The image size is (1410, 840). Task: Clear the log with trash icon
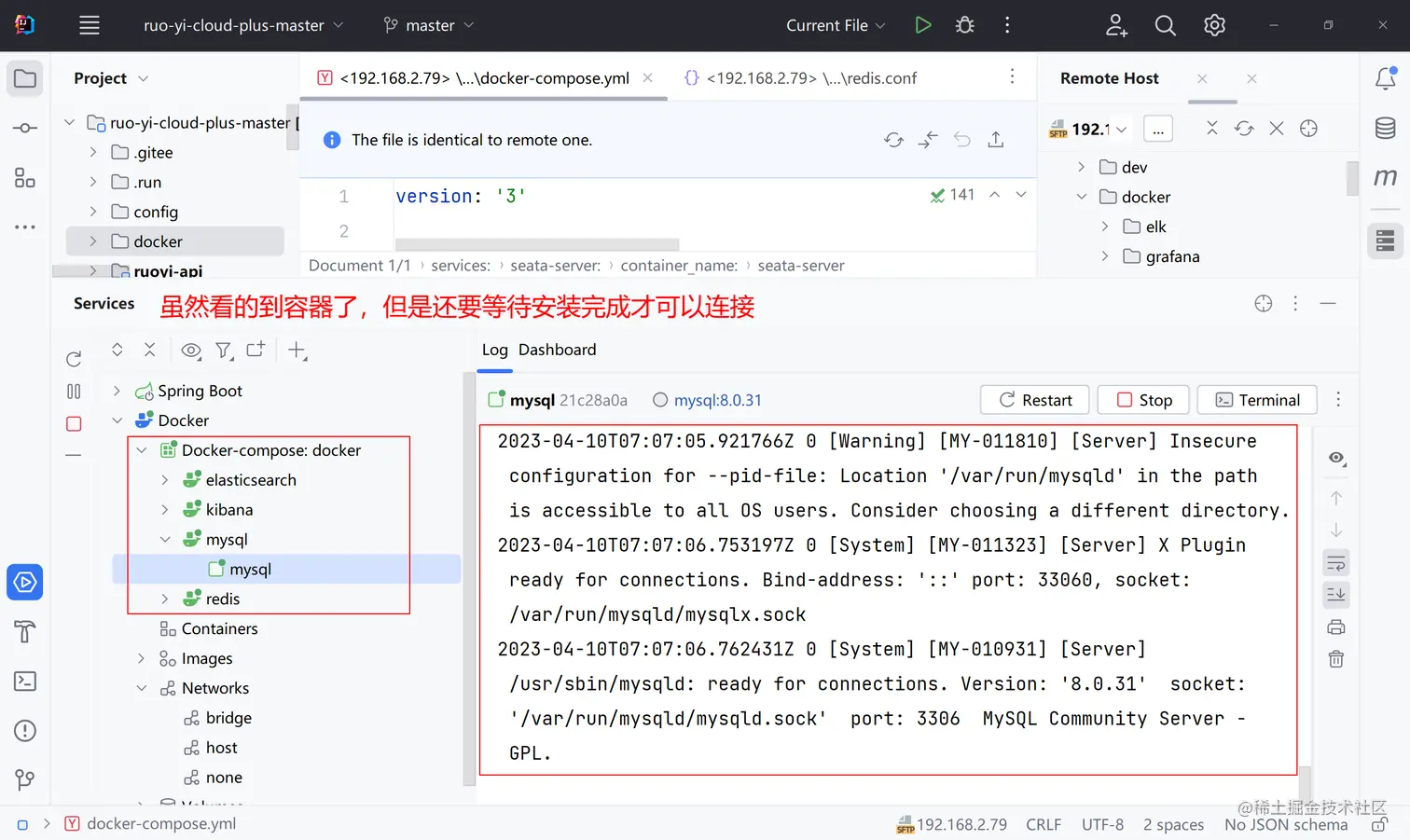tap(1336, 659)
